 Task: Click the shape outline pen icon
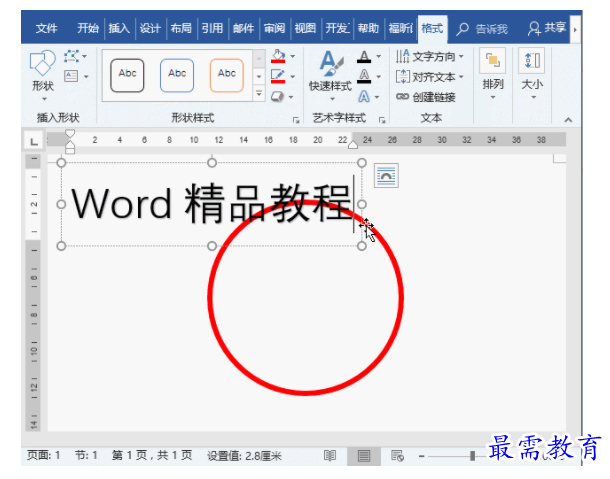(278, 76)
